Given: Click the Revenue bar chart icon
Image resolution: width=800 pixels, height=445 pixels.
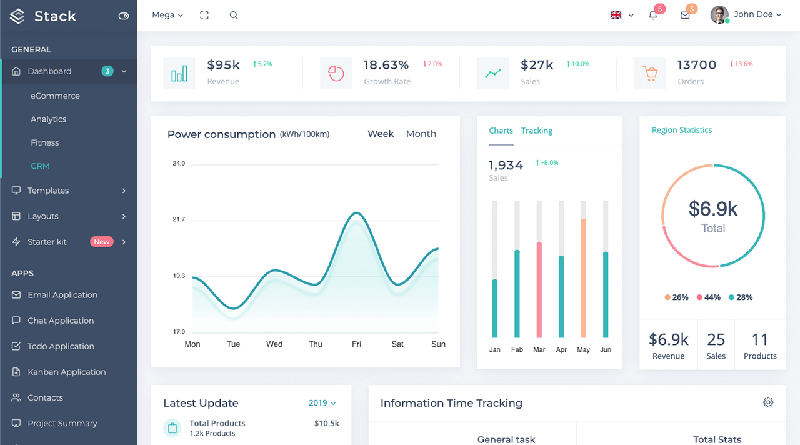Looking at the screenshot, I should coord(180,73).
